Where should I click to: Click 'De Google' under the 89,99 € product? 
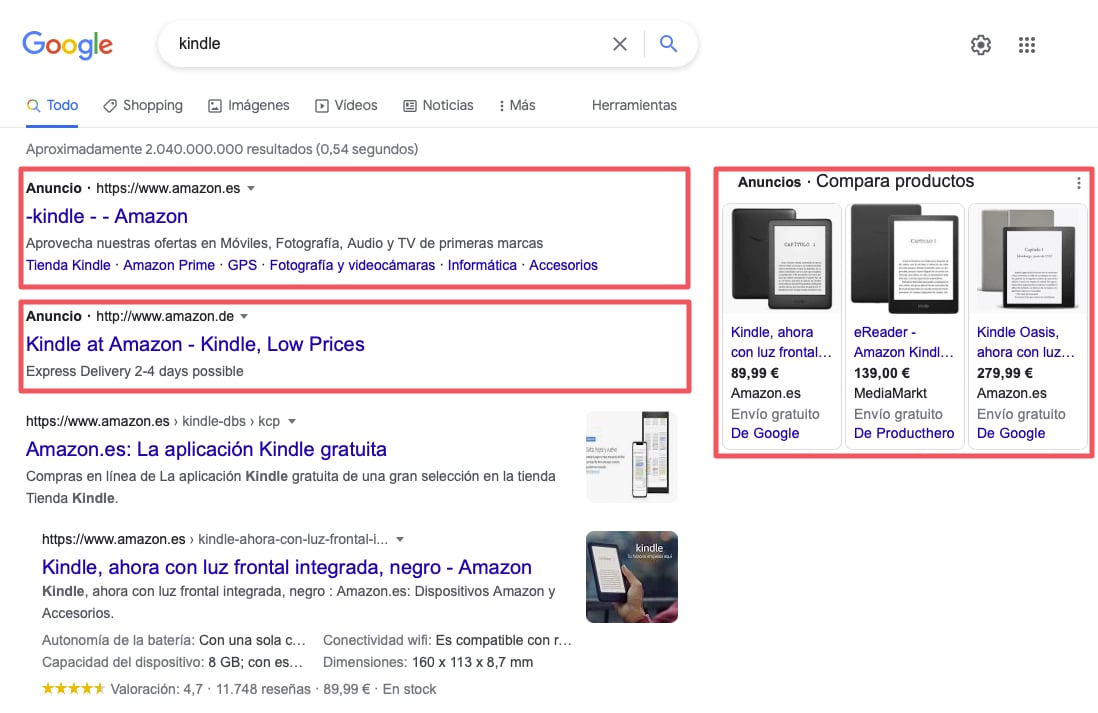pyautogui.click(x=765, y=434)
